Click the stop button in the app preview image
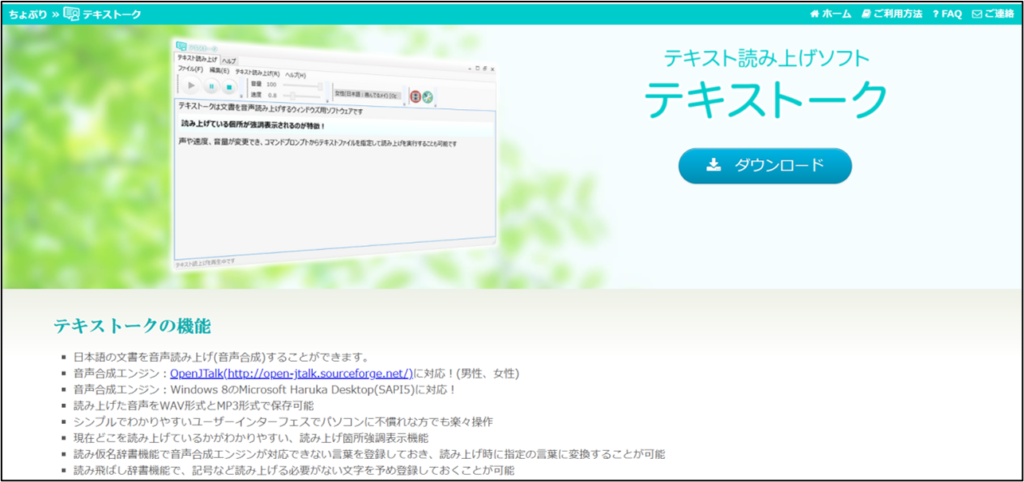The image size is (1024, 482). pos(229,87)
